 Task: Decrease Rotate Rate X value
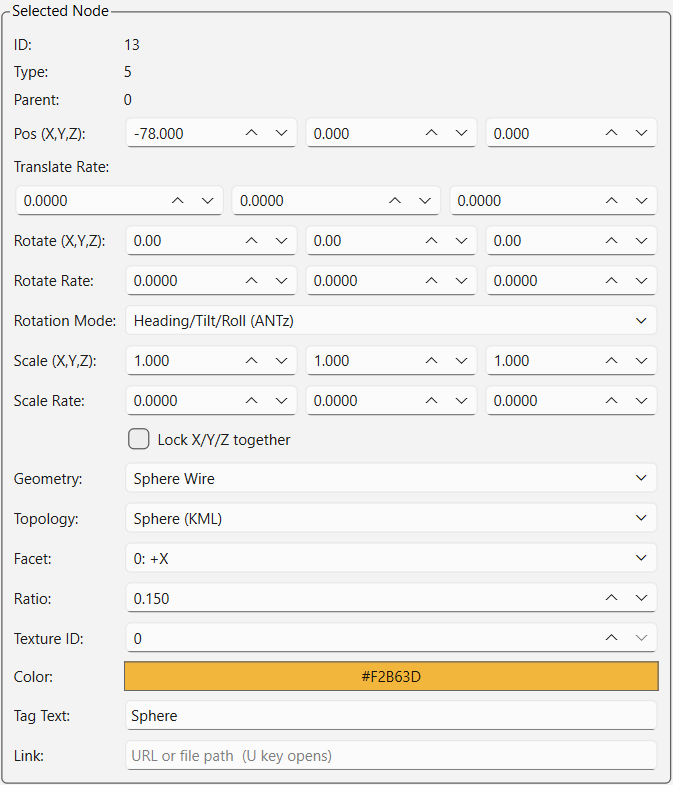click(x=281, y=281)
